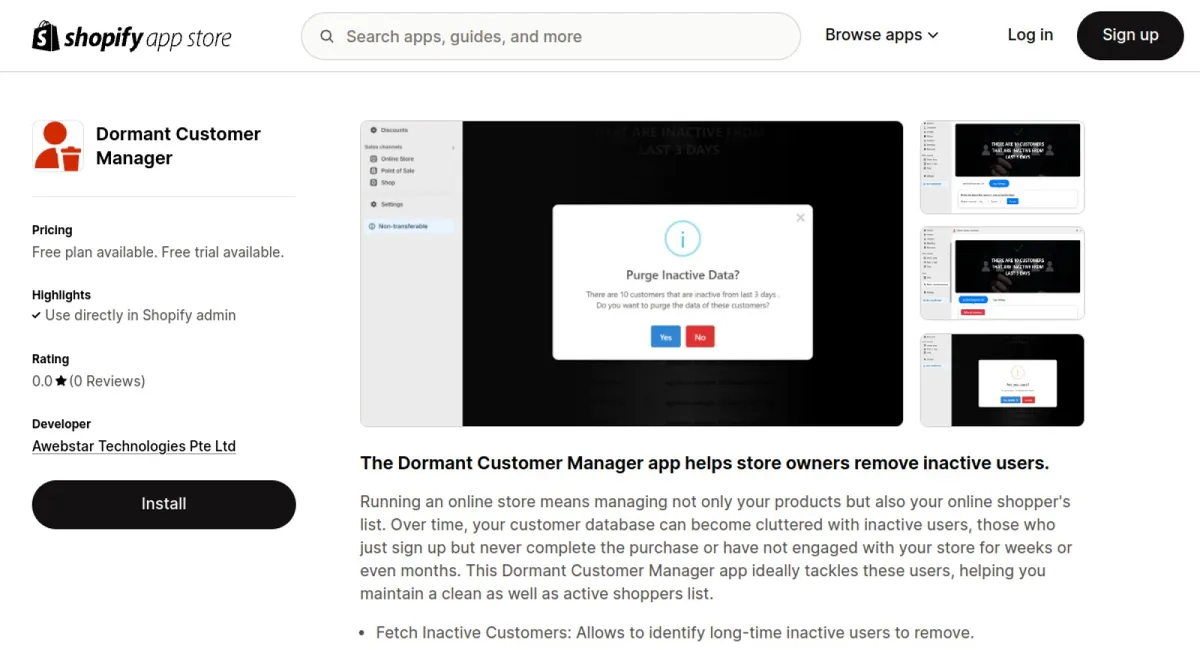
Task: Click the rating star icon
Action: [61, 381]
